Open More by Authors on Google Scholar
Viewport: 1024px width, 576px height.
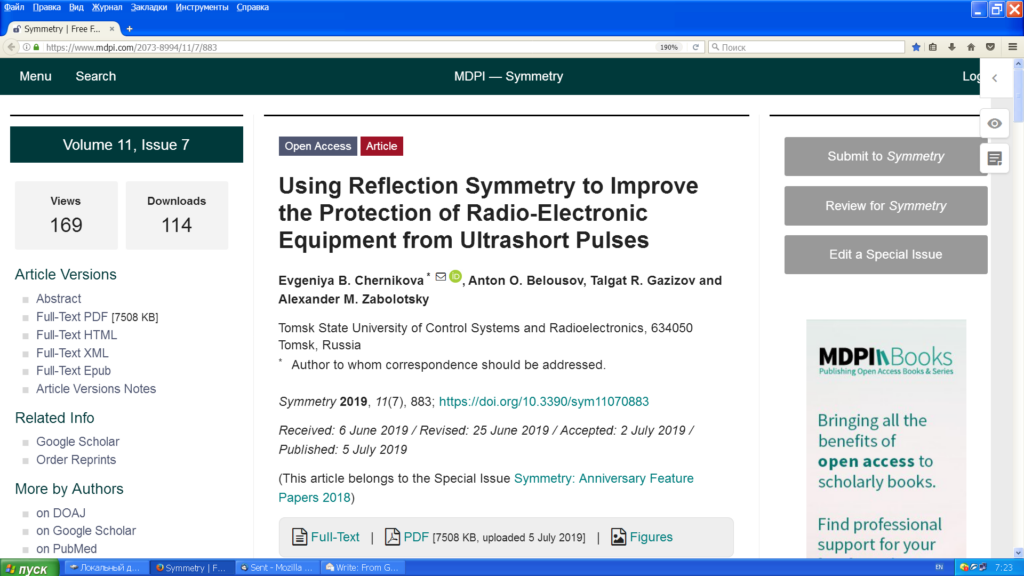tap(86, 531)
